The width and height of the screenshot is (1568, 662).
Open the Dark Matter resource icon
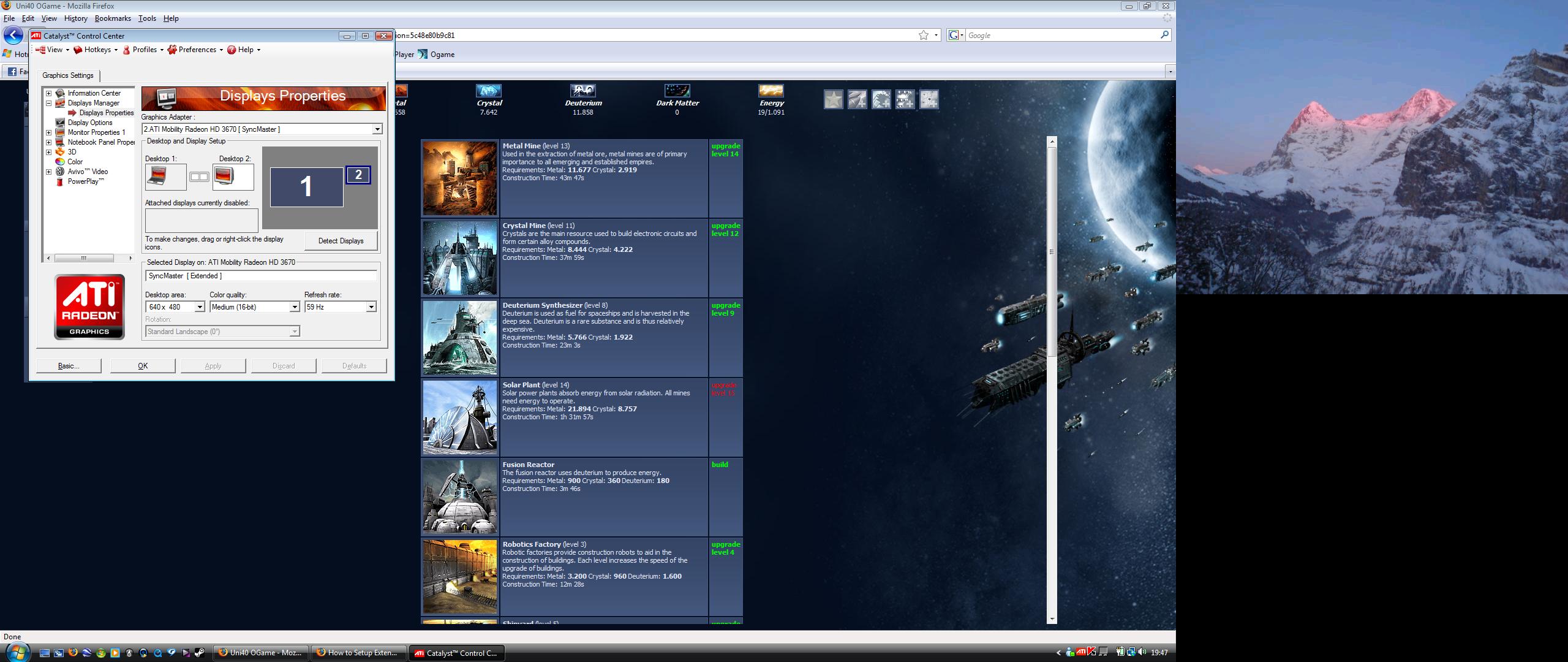677,91
